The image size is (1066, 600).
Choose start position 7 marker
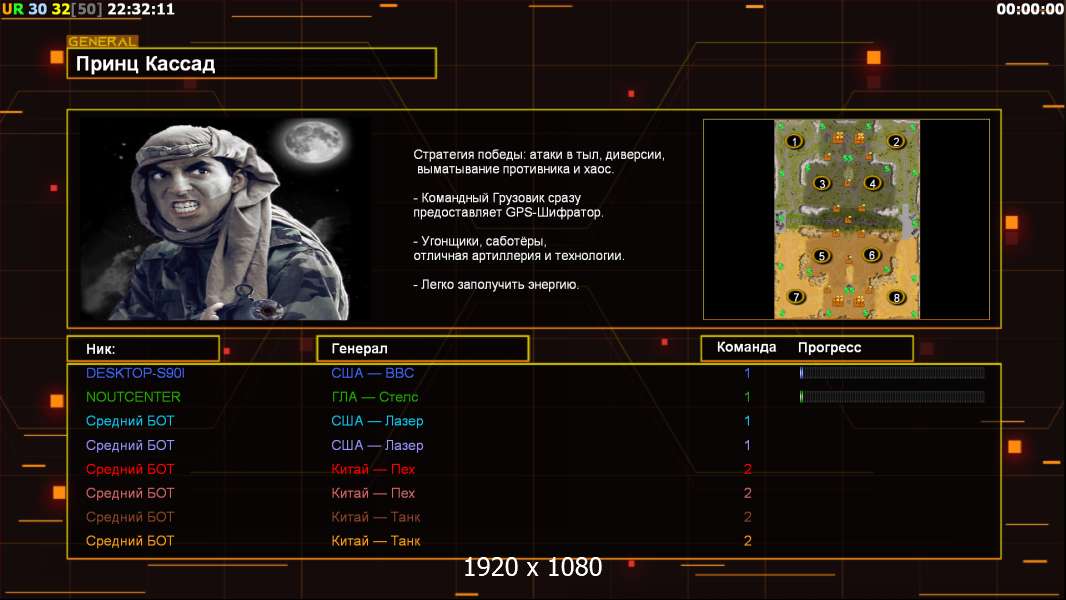(x=796, y=297)
